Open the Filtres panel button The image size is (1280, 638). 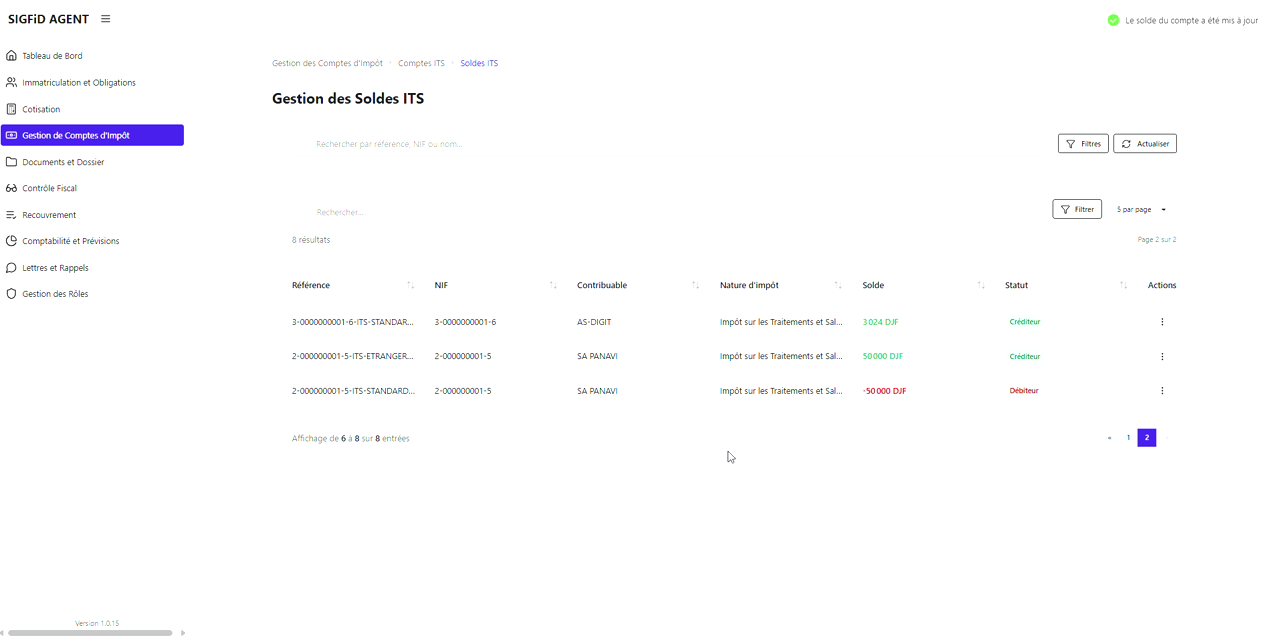pos(1083,144)
